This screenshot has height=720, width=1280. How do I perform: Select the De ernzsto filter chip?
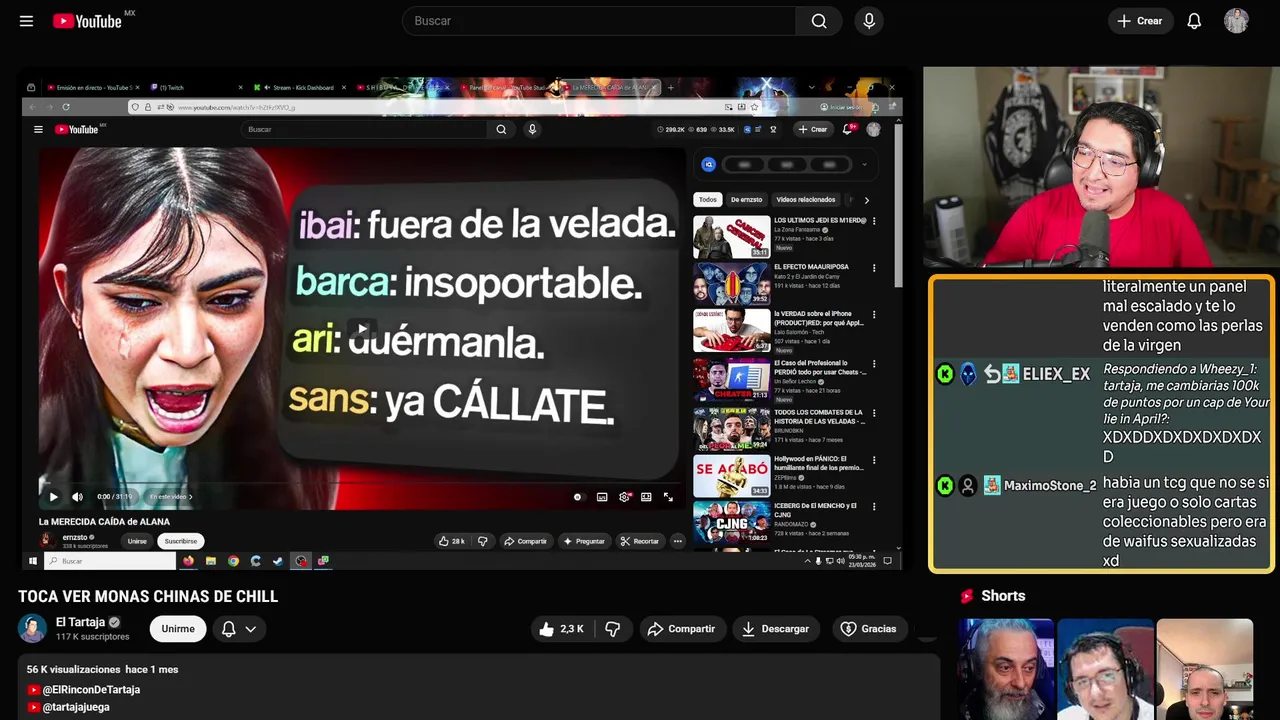(746, 199)
